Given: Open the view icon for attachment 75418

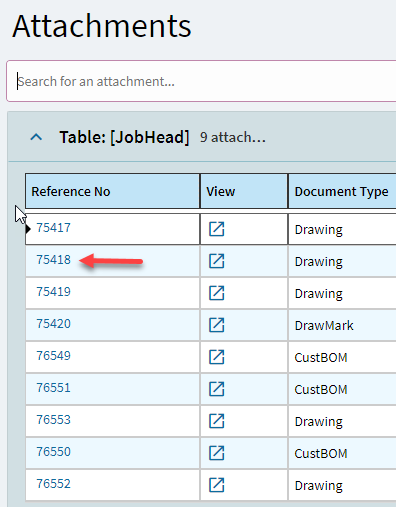Looking at the screenshot, I should click(x=217, y=261).
